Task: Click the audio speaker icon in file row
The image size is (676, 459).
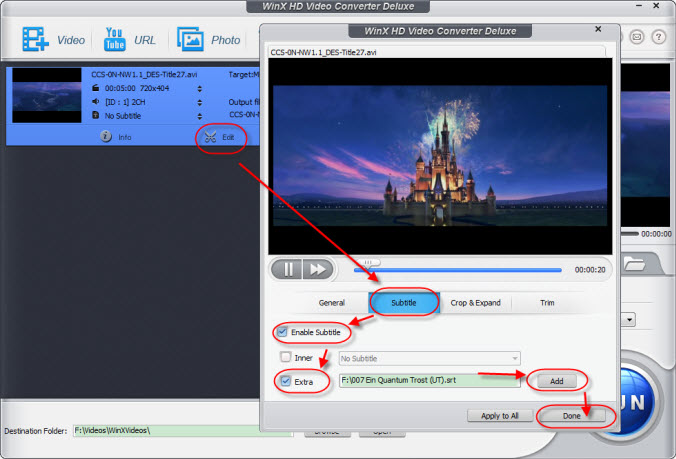Action: (96, 102)
